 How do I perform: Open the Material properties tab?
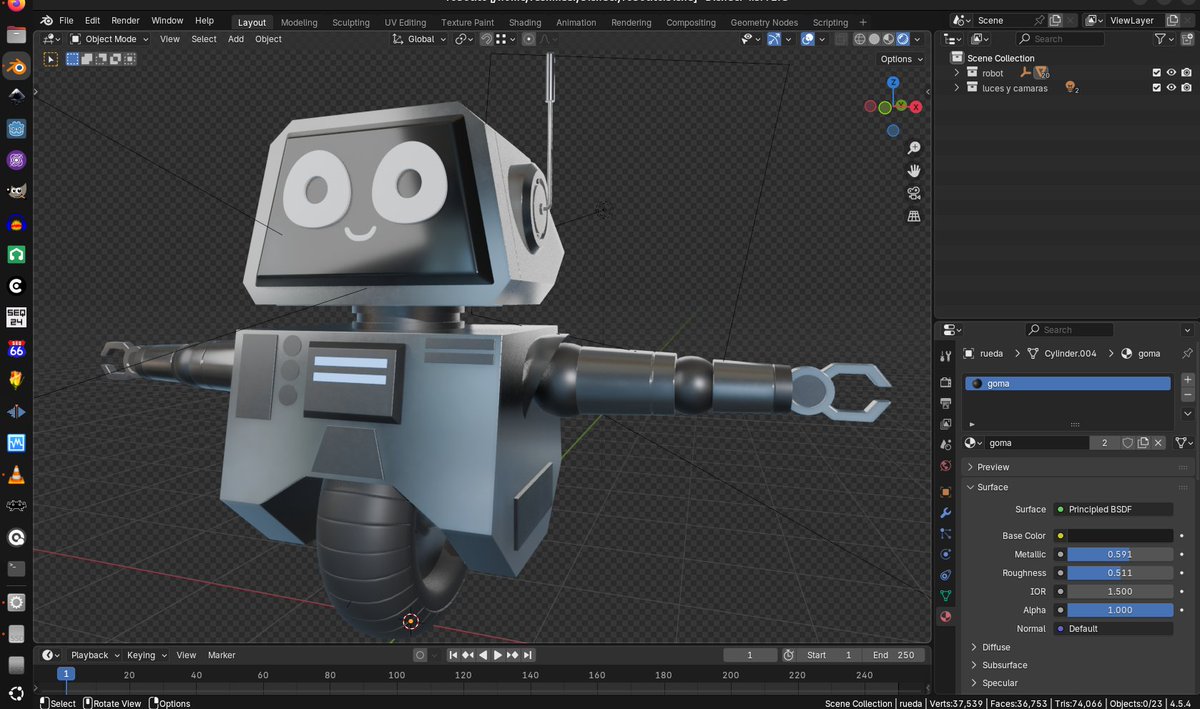(x=945, y=617)
